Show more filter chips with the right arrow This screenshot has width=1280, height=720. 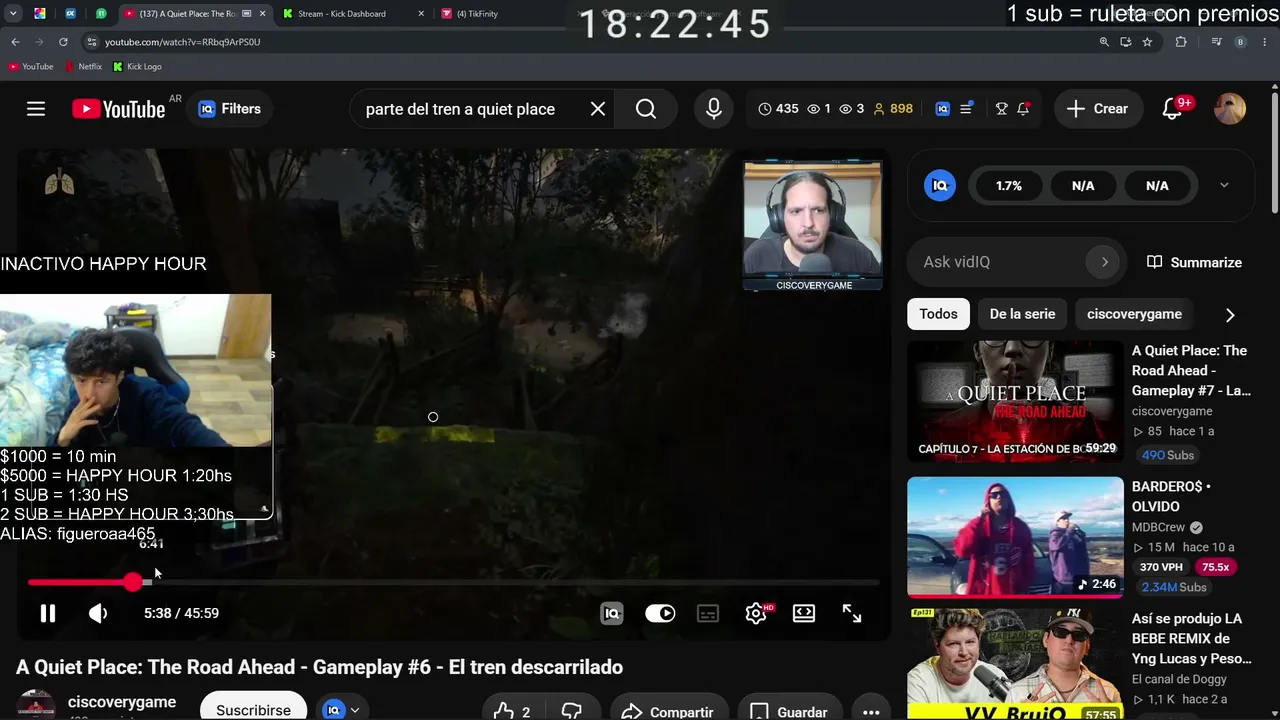pos(1230,314)
